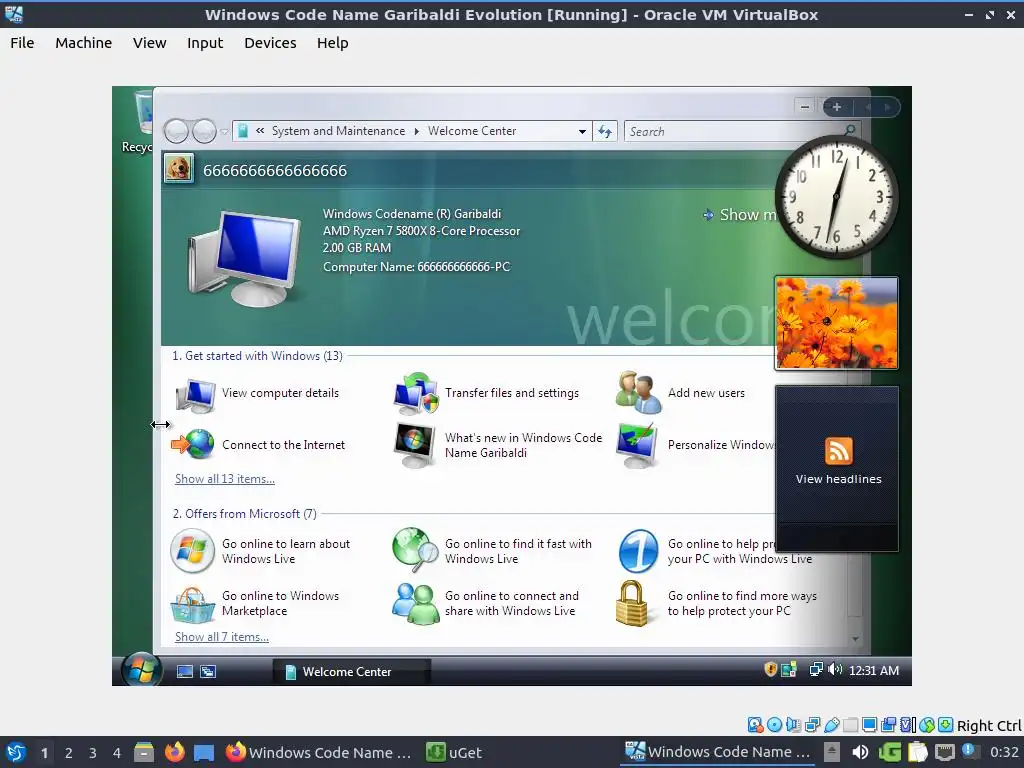The height and width of the screenshot is (768, 1024).
Task: Click the flower slideshow gadget thumbnail
Action: pyautogui.click(x=837, y=323)
